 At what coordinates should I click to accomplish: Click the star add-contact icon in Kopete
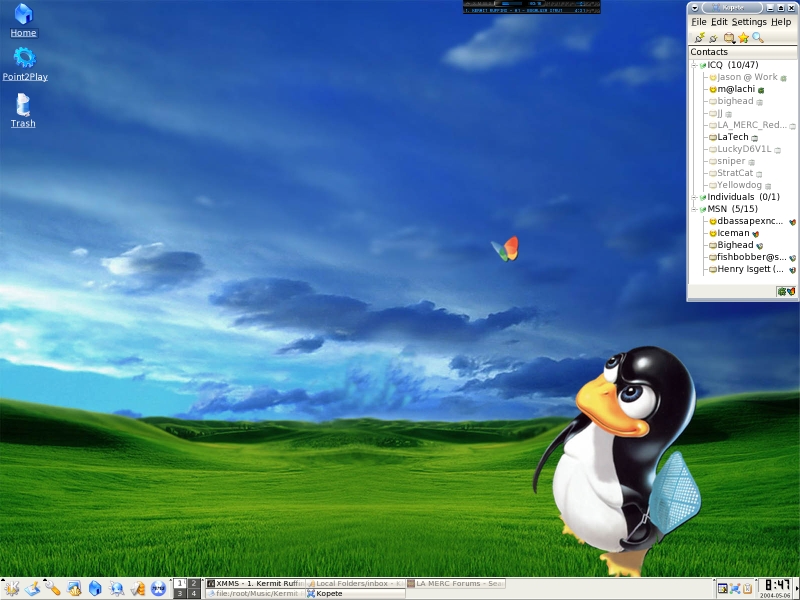(743, 38)
